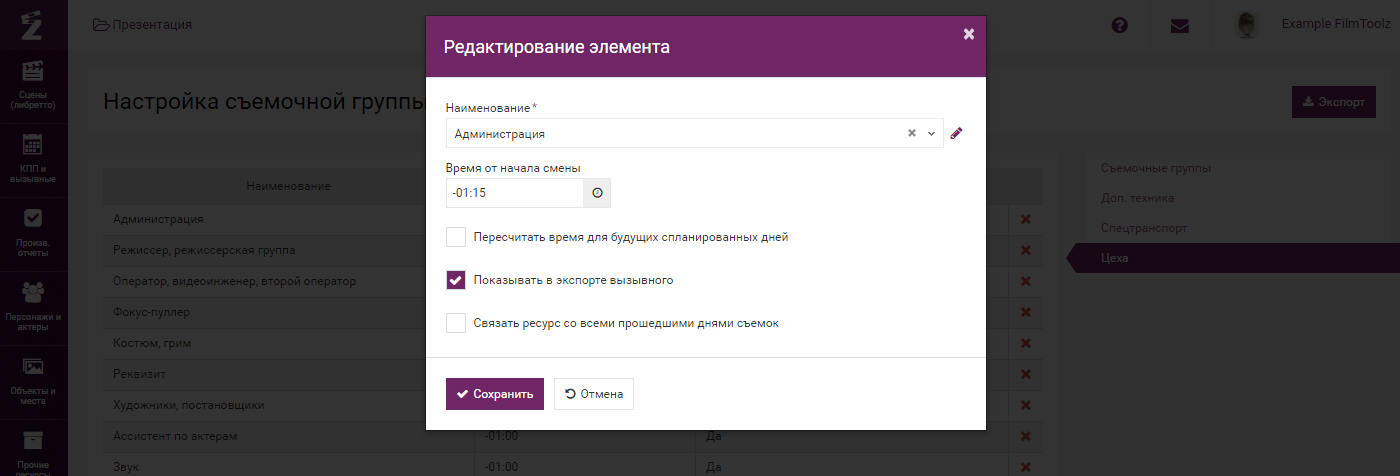Expand the Наименование dropdown arrow
The image size is (1400, 476).
[931, 133]
